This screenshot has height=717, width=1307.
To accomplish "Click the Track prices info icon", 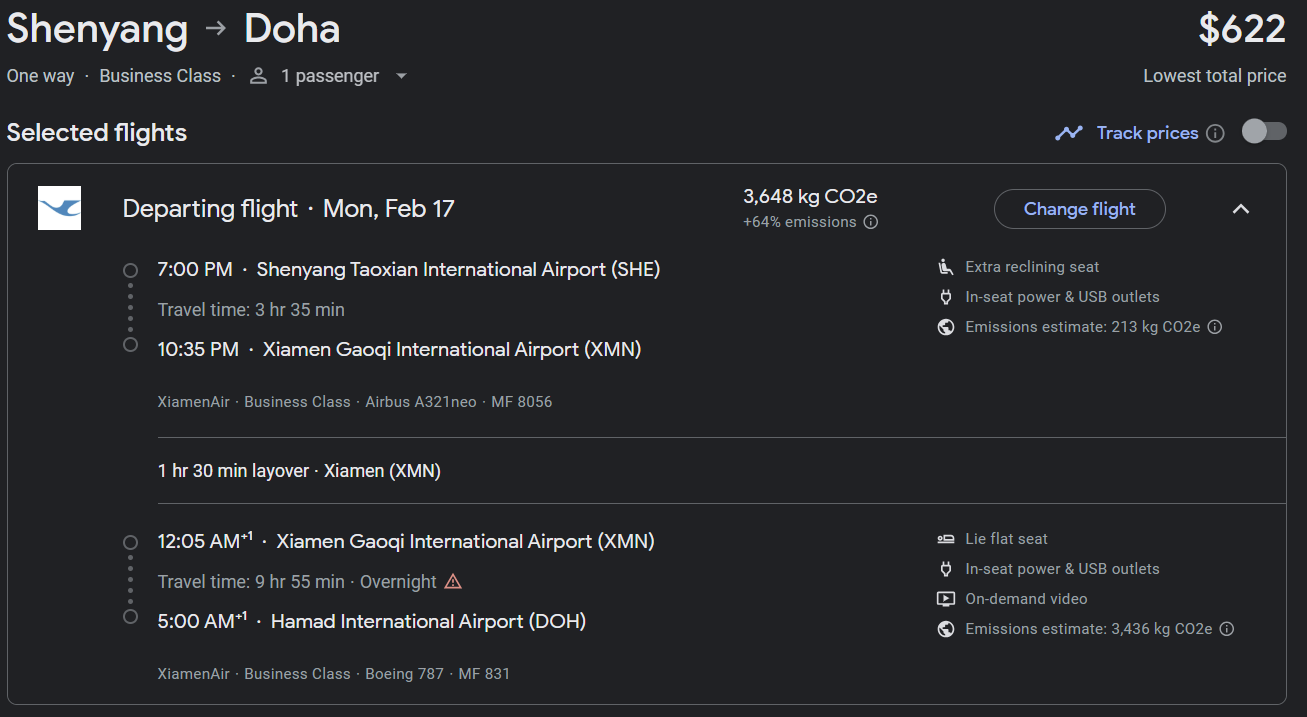I will click(x=1215, y=132).
